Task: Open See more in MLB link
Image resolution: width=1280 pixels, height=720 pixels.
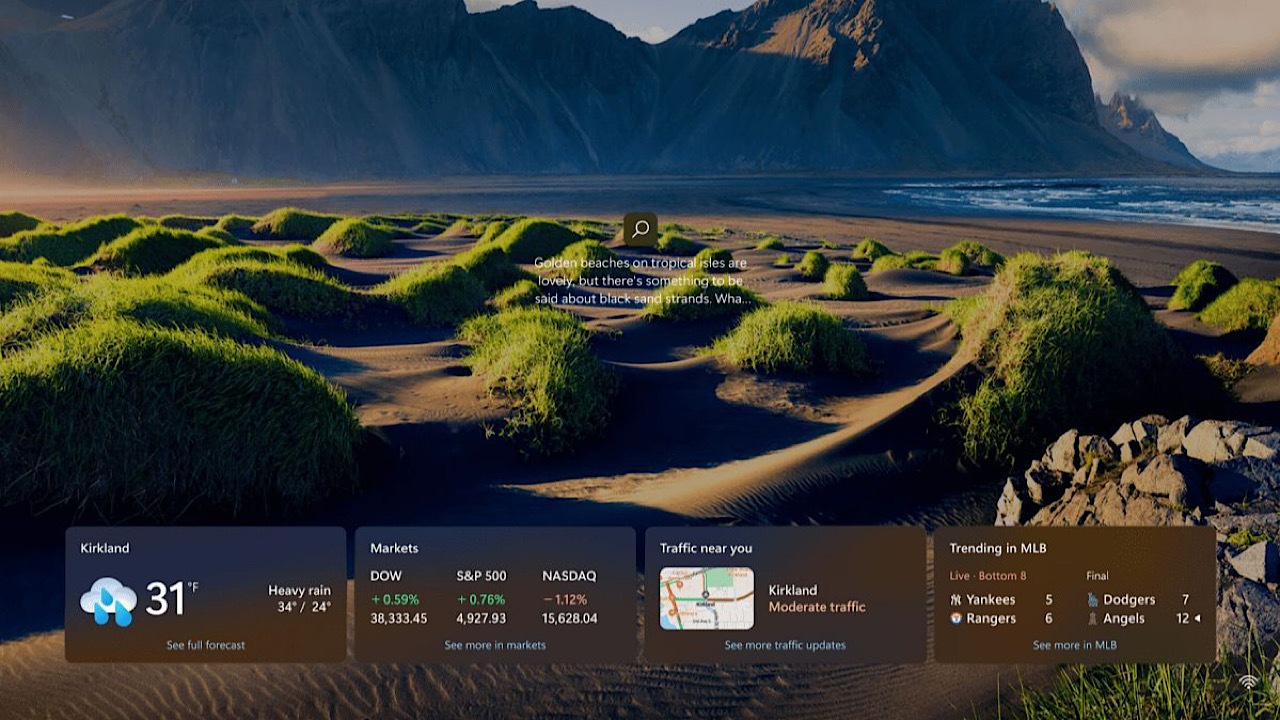Action: (x=1075, y=645)
